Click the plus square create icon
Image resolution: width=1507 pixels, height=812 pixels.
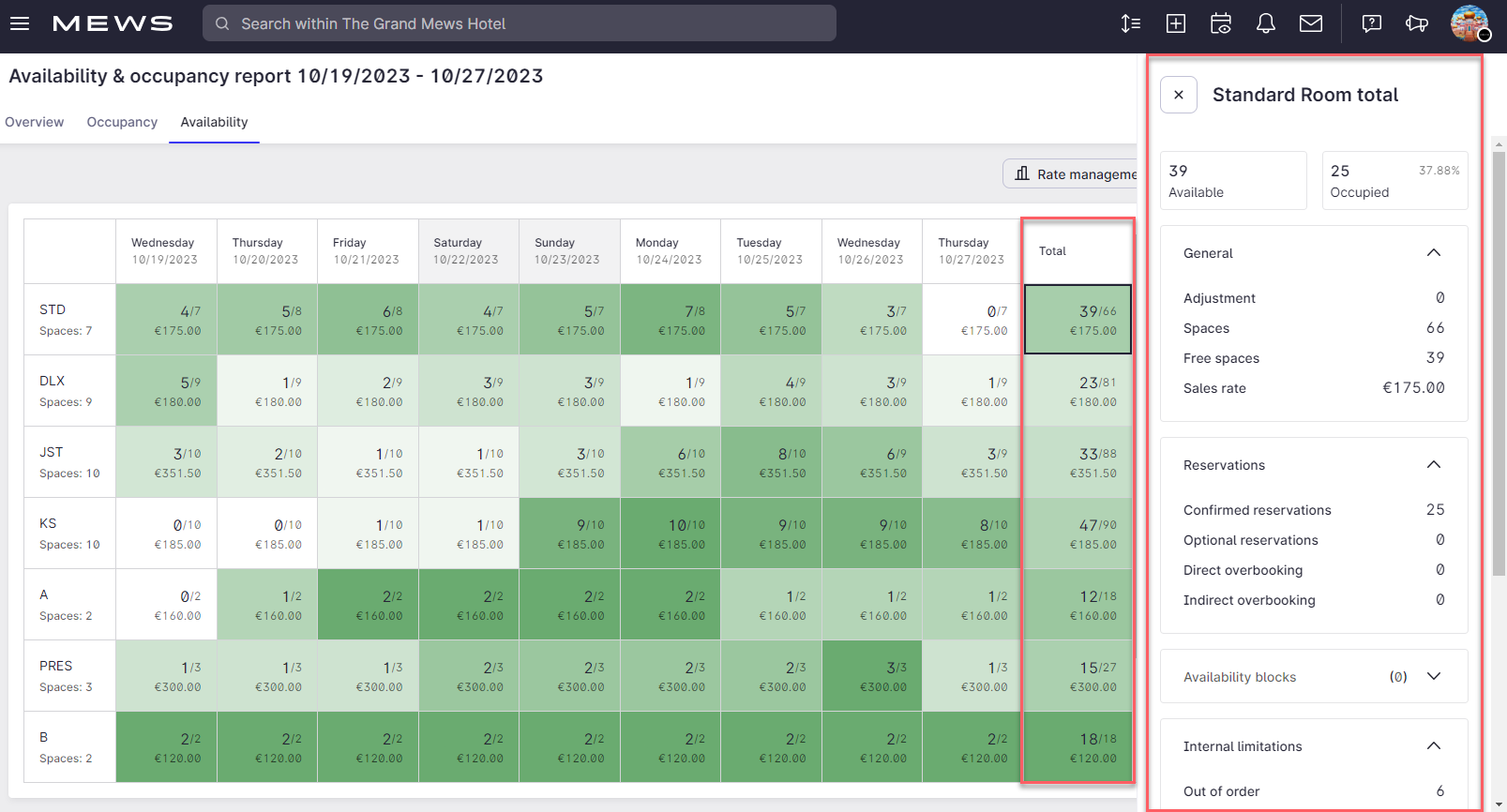pyautogui.click(x=1176, y=23)
